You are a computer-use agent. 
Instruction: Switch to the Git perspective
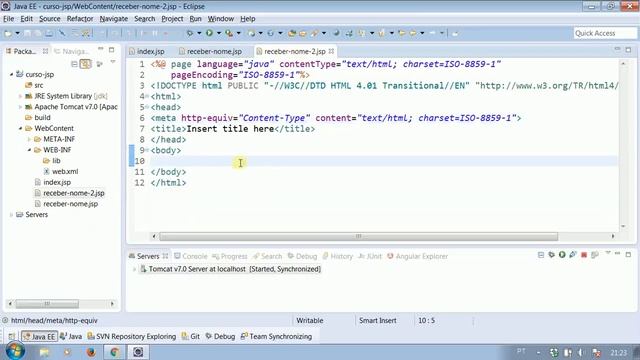191,337
